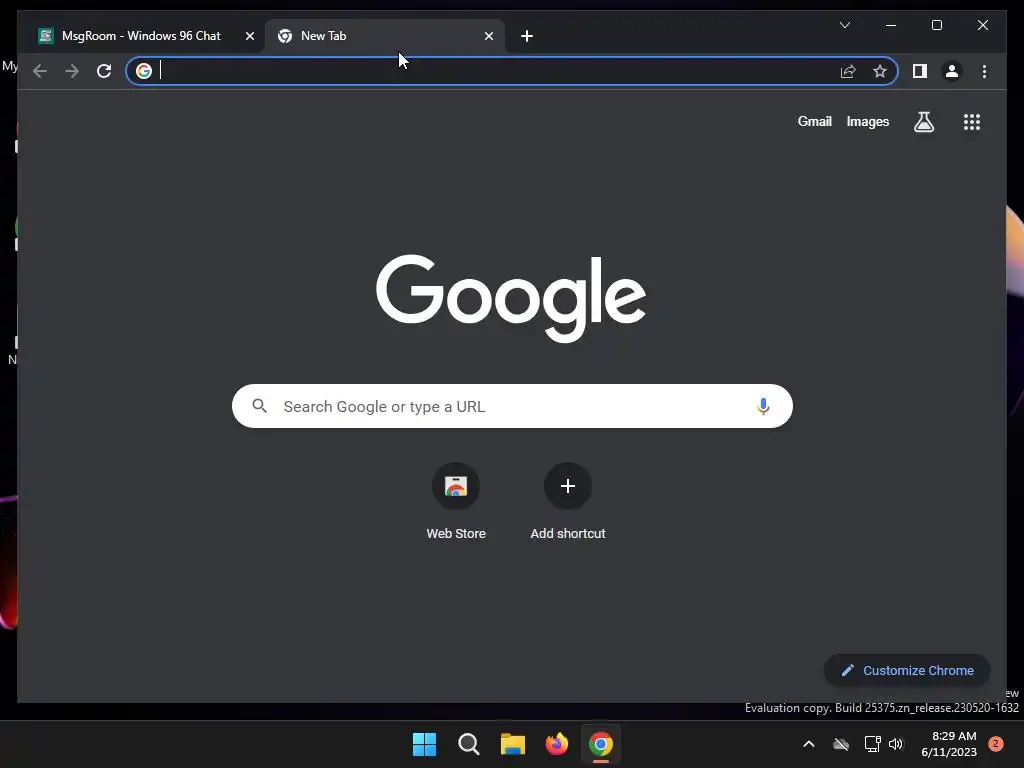1024x768 pixels.
Task: Click the Customize Chrome button
Action: [x=907, y=670]
